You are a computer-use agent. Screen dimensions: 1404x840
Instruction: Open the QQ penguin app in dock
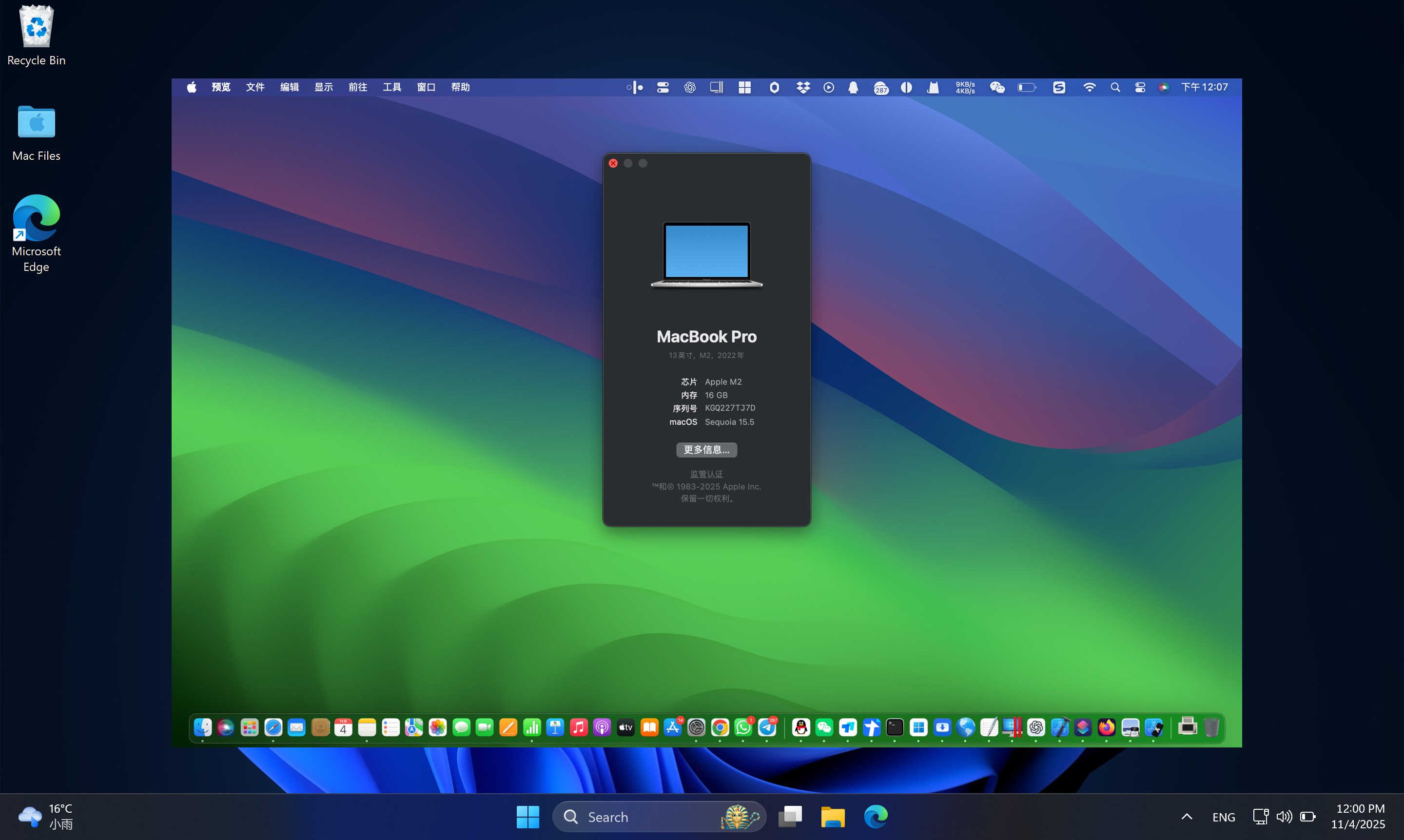[801, 727]
